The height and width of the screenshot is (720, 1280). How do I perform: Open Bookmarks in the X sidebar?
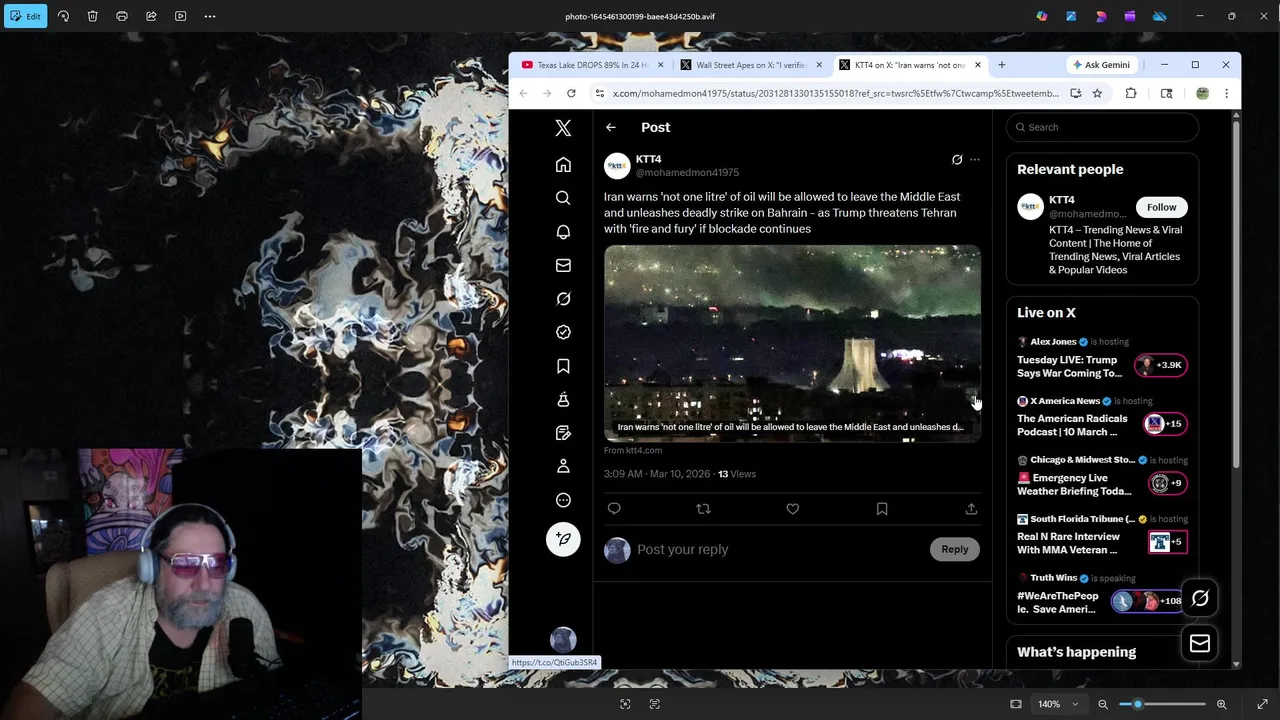tap(563, 366)
